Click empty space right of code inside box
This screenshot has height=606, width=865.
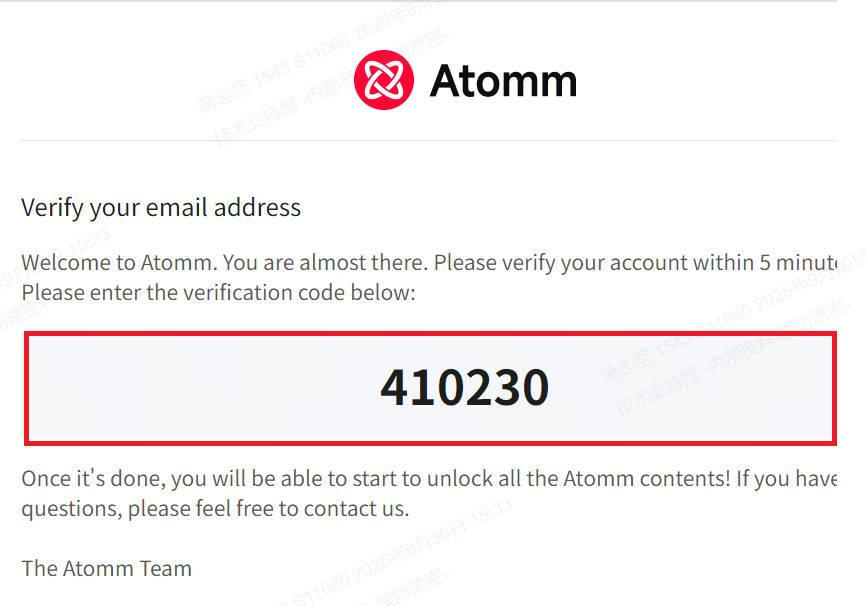tap(700, 388)
